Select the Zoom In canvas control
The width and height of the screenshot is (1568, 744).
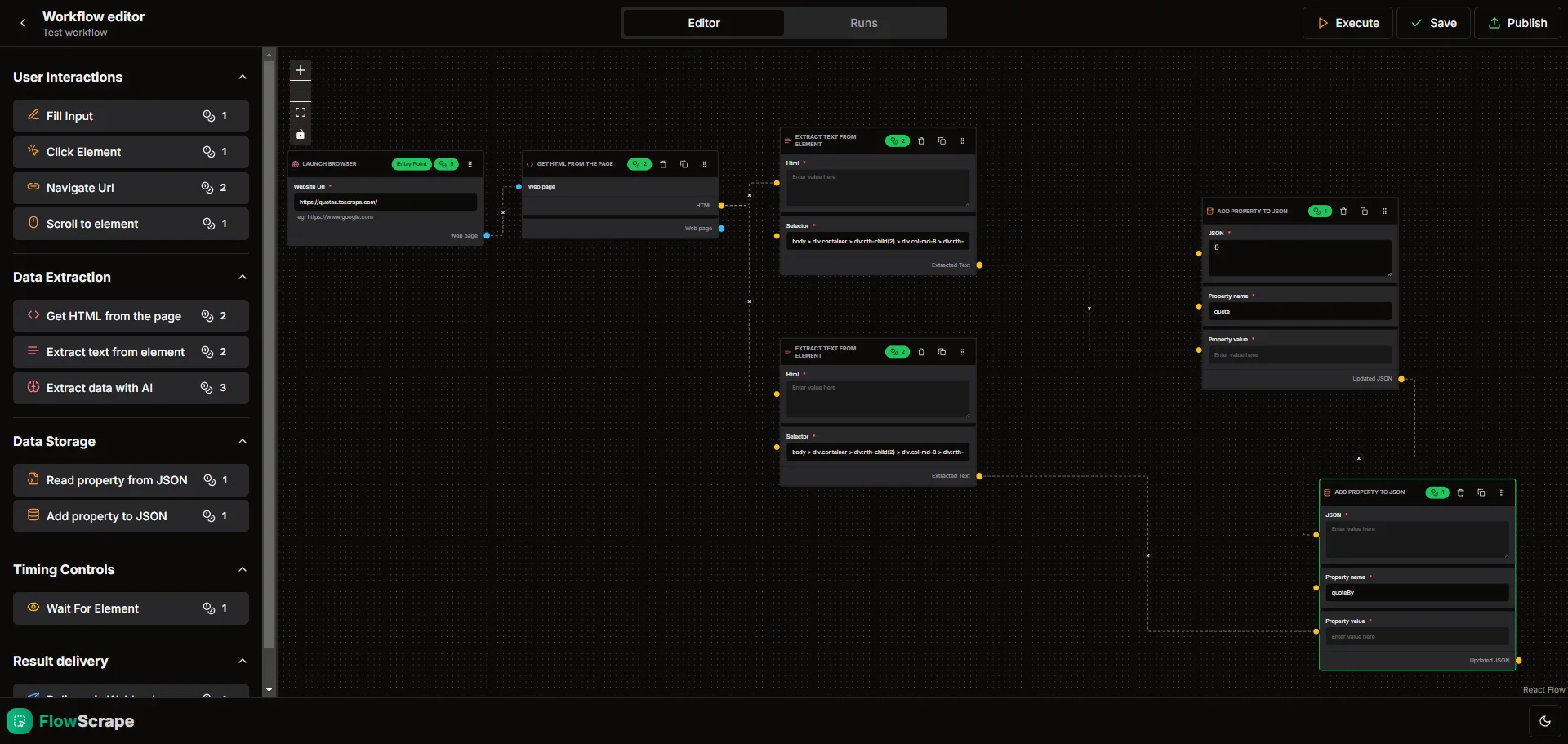pyautogui.click(x=300, y=70)
